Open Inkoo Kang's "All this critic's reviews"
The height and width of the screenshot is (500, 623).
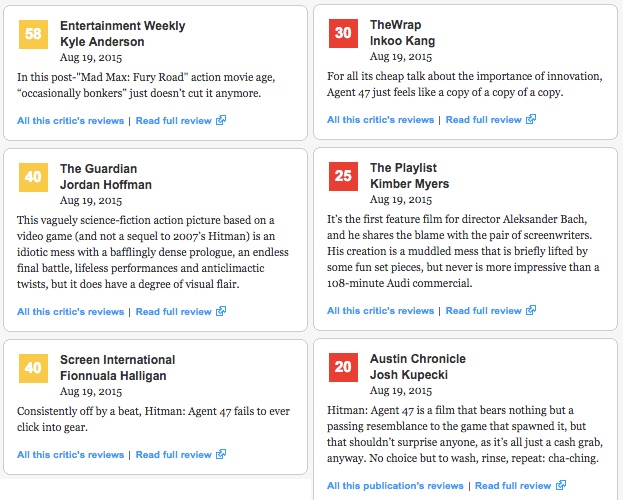click(380, 120)
